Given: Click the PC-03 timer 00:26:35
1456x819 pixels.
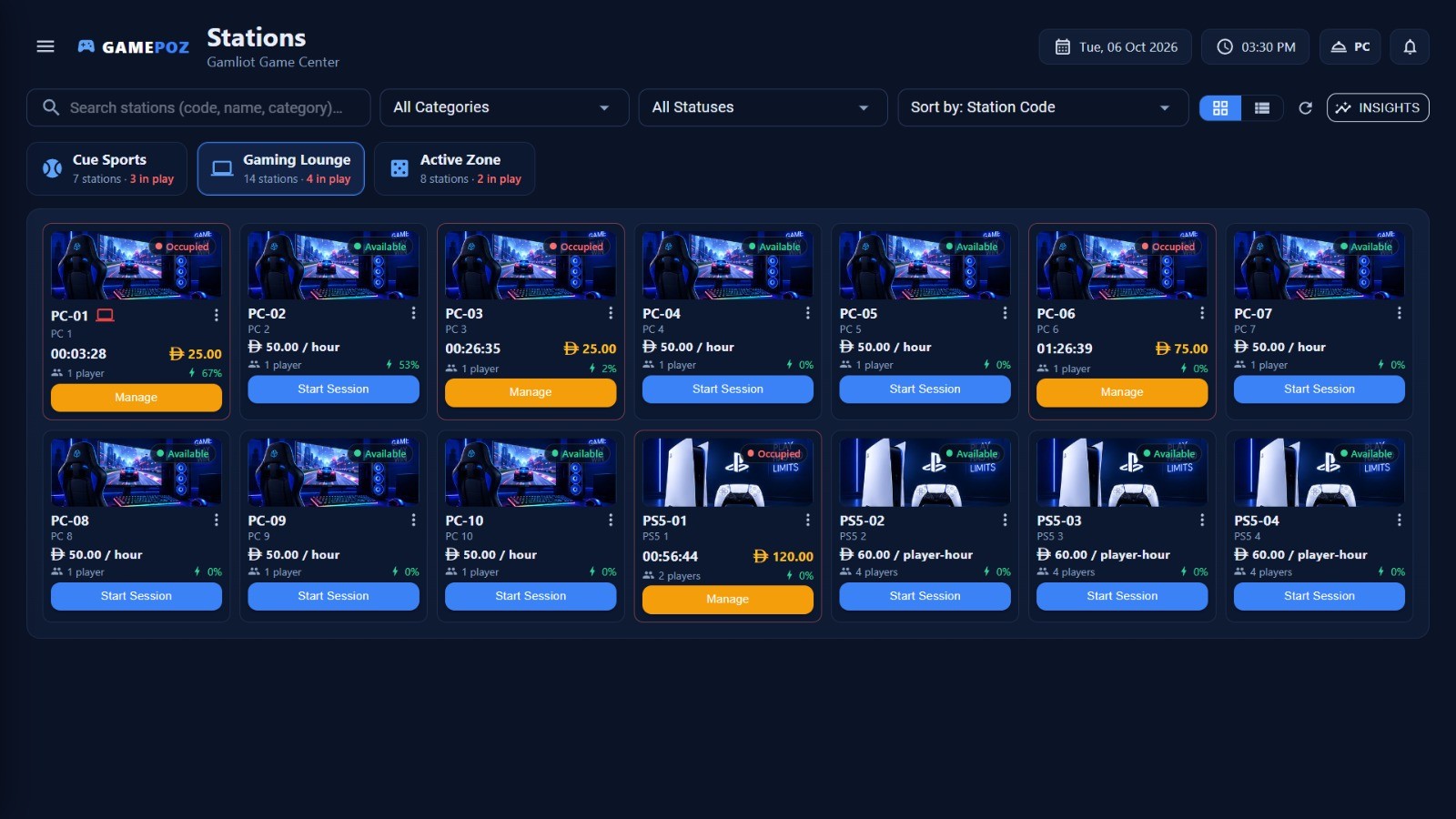Looking at the screenshot, I should pos(472,349).
